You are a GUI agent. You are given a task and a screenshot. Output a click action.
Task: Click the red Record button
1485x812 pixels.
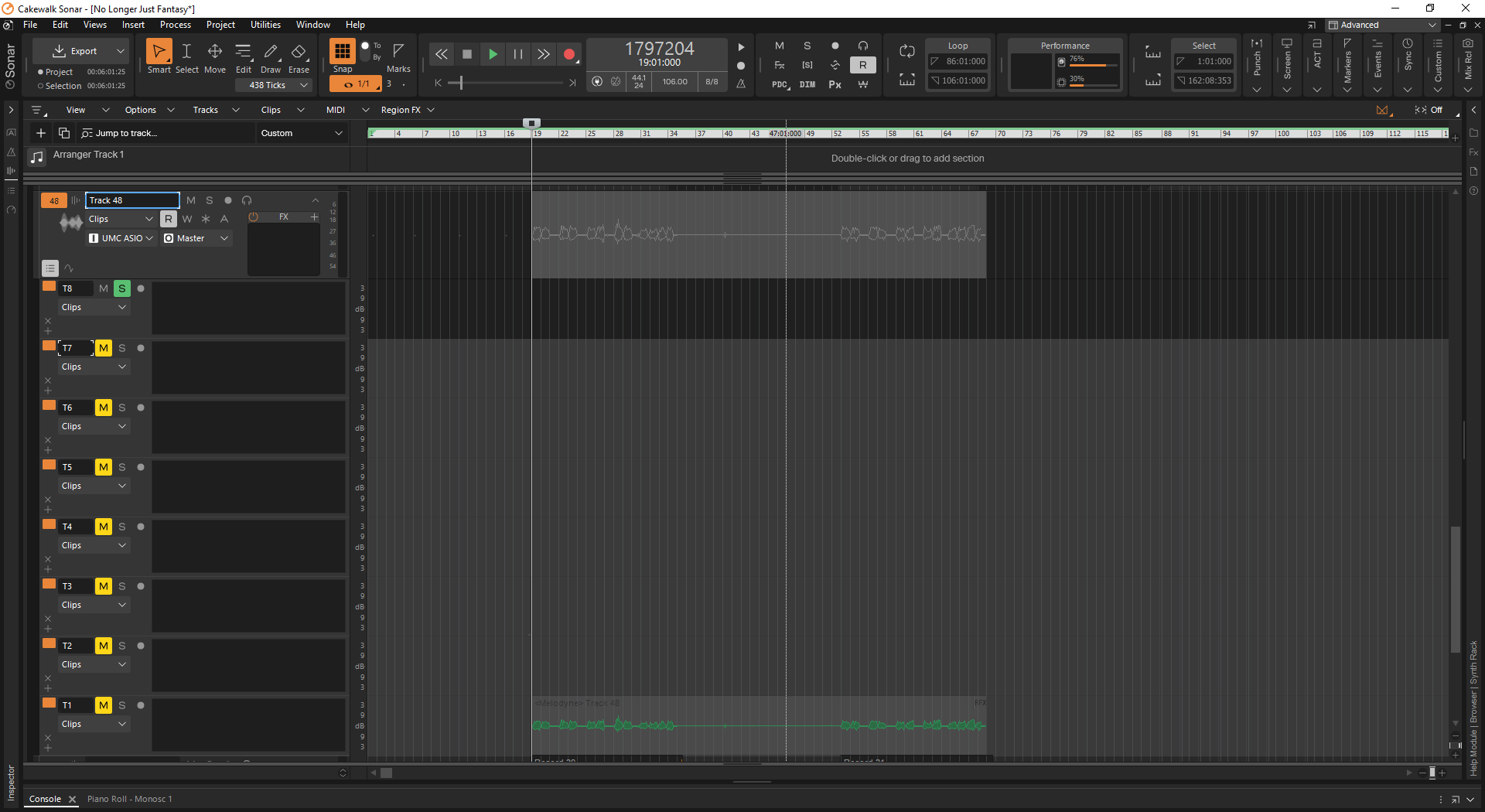click(x=569, y=54)
